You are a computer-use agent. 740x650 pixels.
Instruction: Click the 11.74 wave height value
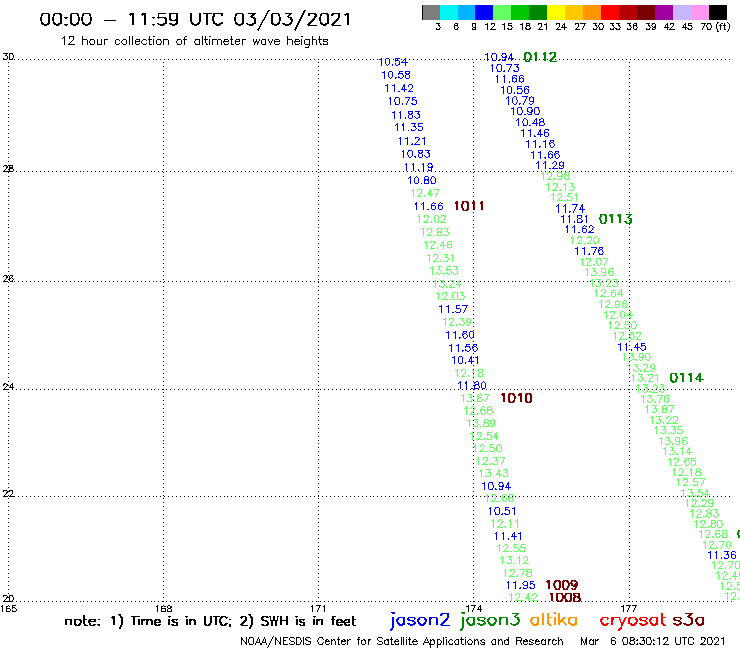click(570, 209)
